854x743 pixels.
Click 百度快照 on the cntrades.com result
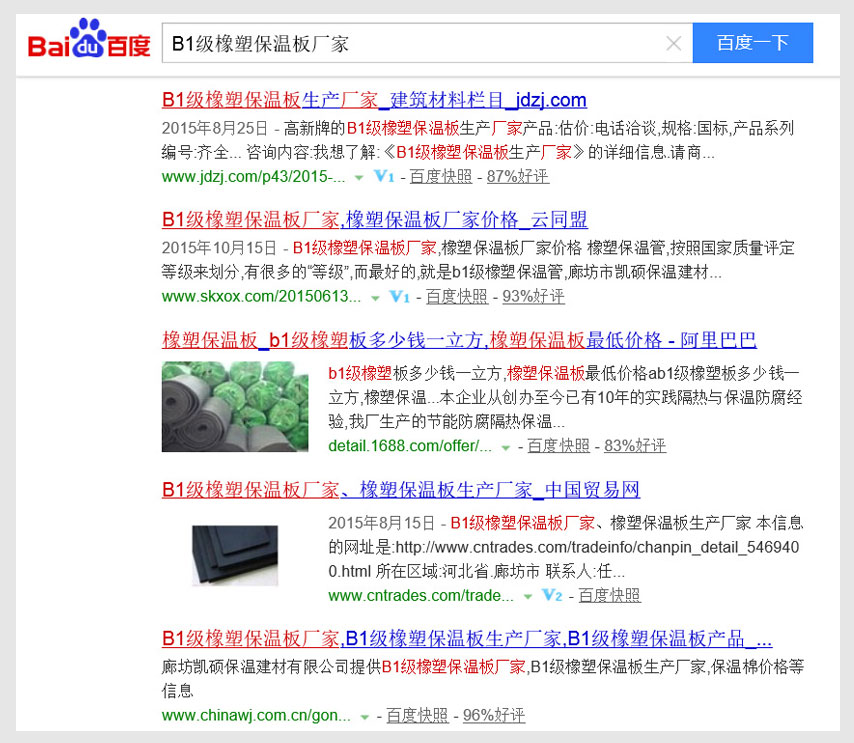click(x=609, y=596)
